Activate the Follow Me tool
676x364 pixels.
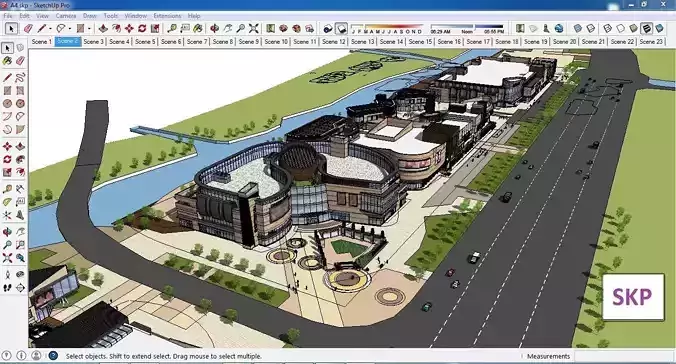click(20, 160)
